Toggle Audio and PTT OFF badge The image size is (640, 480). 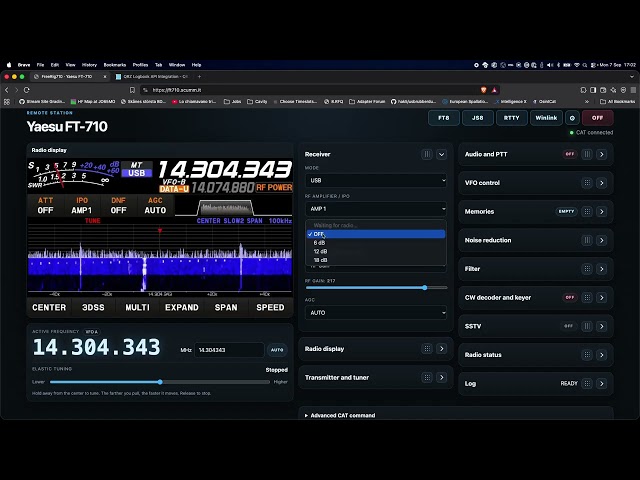570,154
